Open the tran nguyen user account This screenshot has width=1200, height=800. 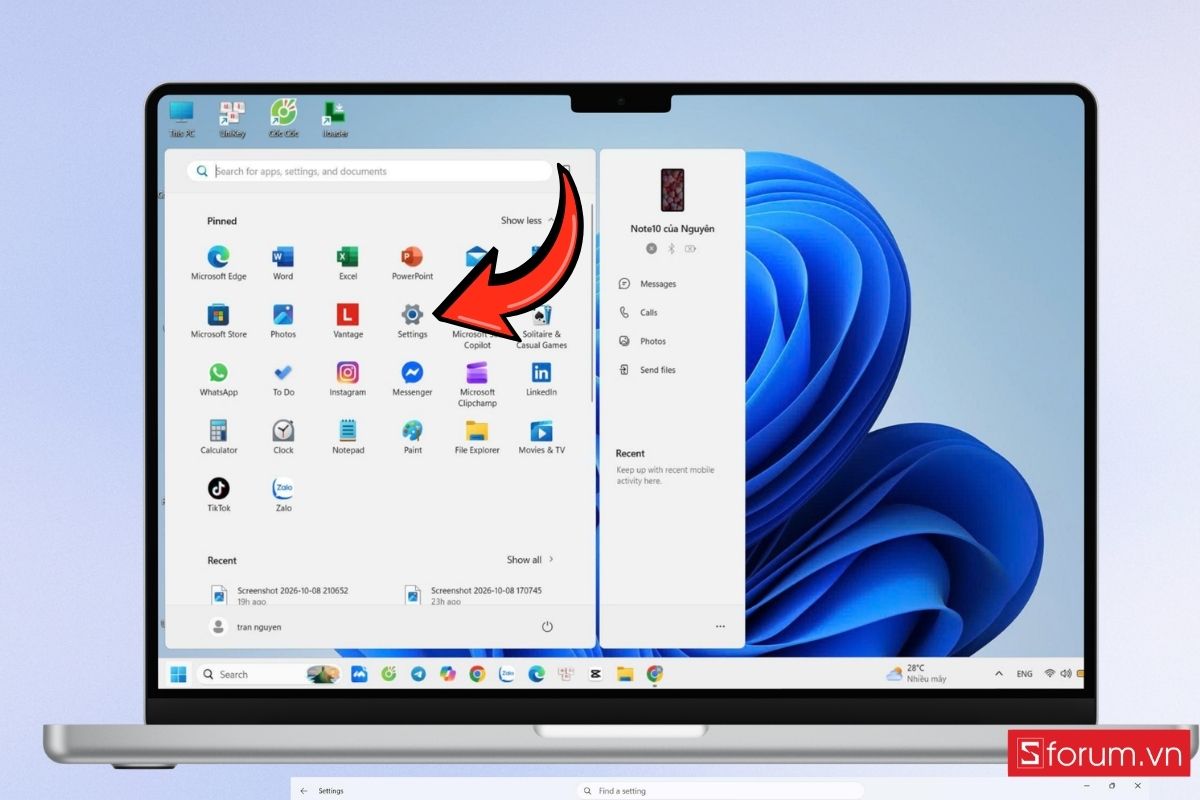[x=246, y=627]
